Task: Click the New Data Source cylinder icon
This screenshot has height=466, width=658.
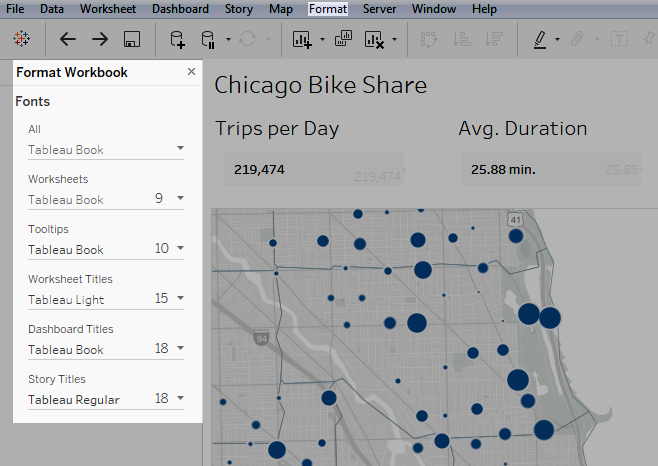Action: (x=177, y=39)
